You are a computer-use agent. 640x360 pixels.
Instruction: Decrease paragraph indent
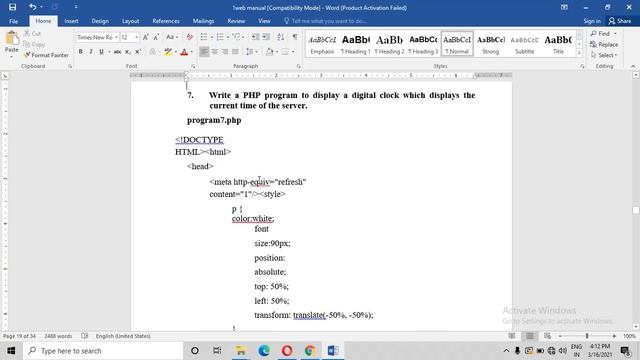pos(255,37)
